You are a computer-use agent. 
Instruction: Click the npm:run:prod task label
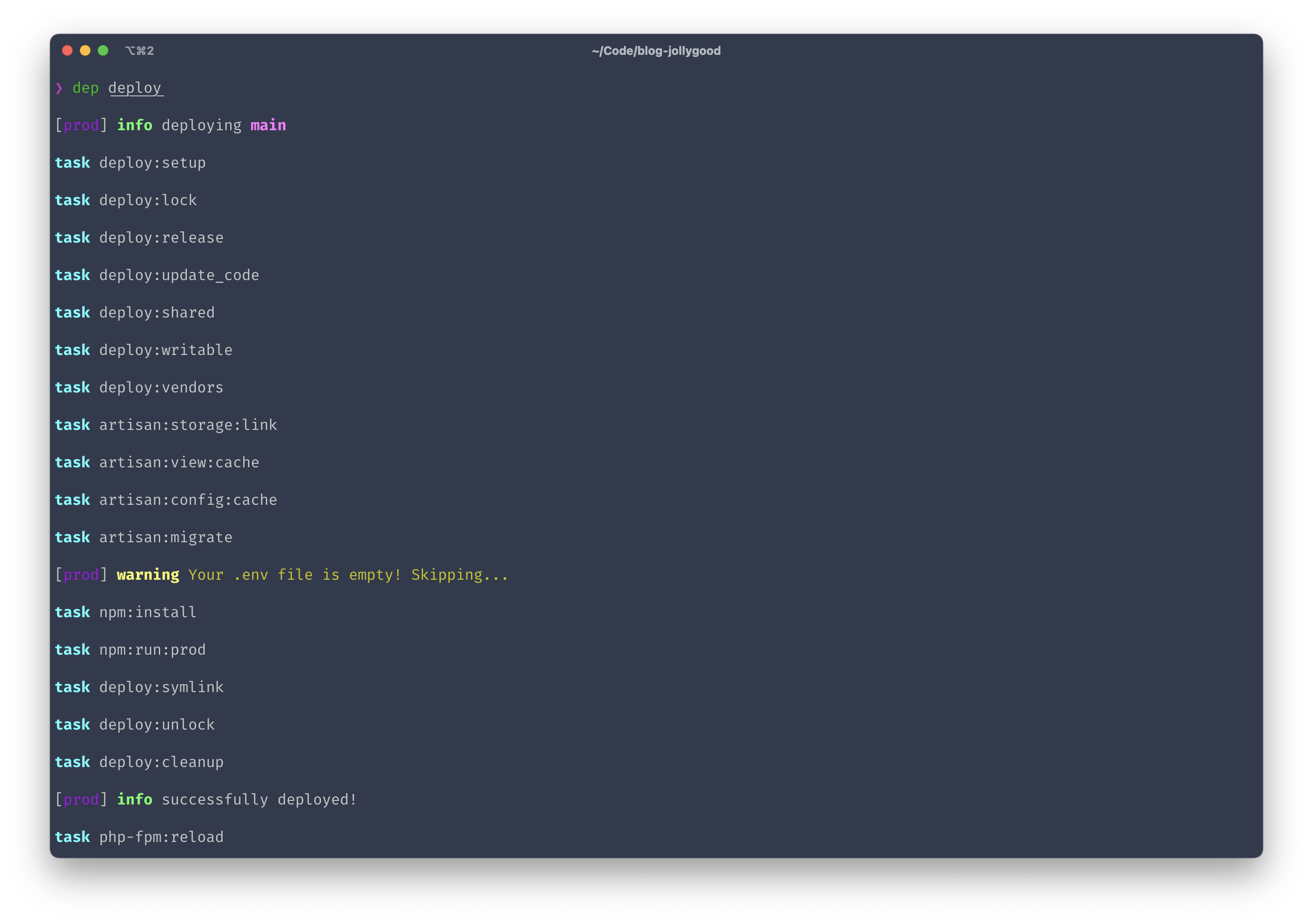pyautogui.click(x=152, y=649)
